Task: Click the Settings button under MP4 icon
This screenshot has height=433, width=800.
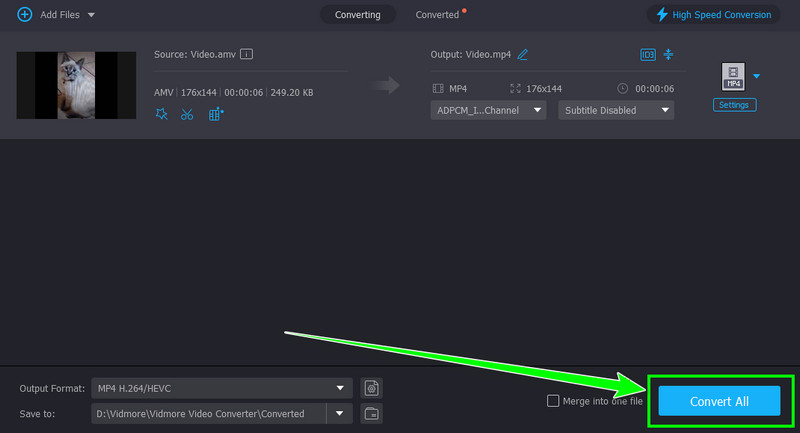Action: pos(734,105)
